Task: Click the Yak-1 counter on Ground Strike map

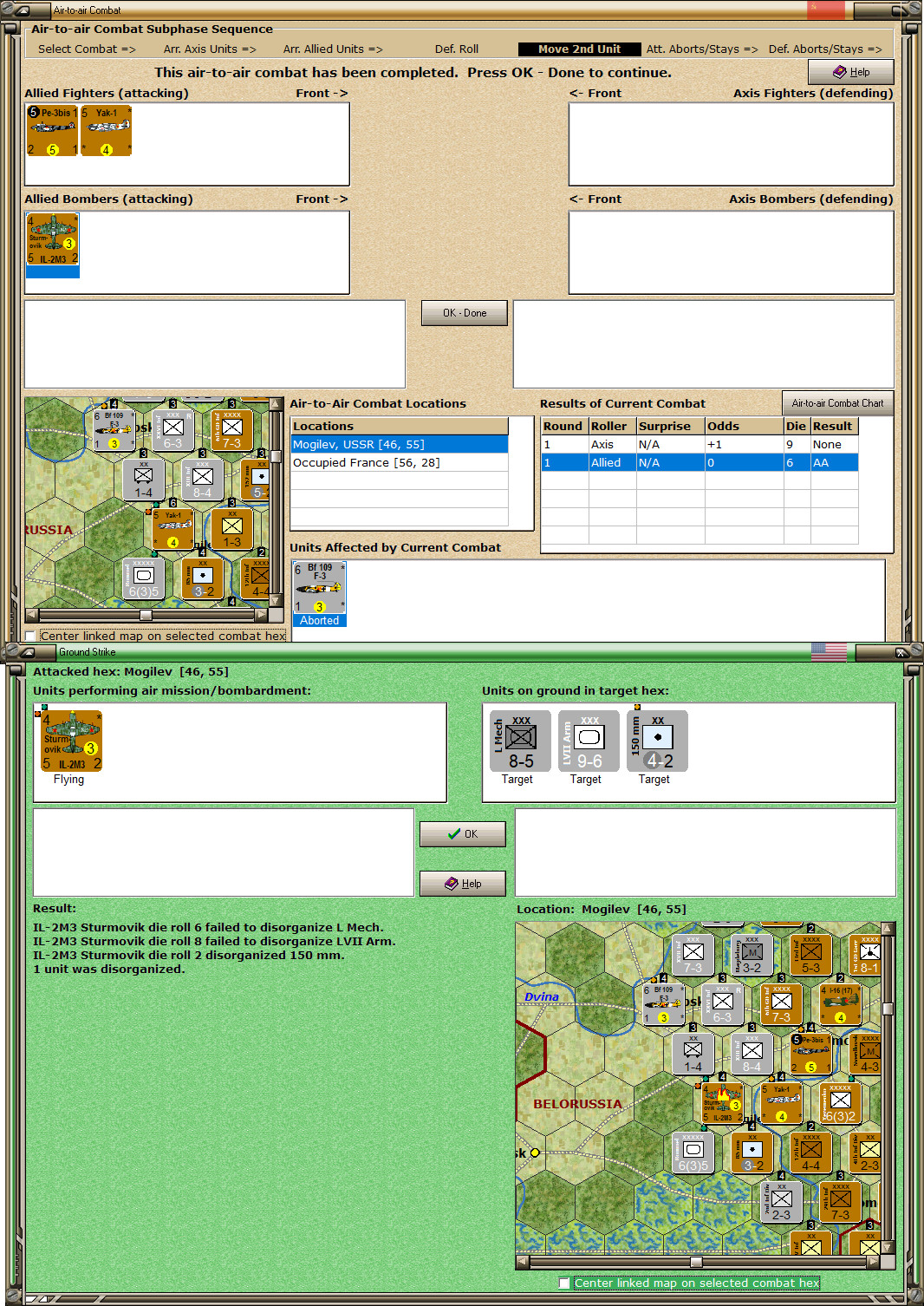Action: [781, 1103]
